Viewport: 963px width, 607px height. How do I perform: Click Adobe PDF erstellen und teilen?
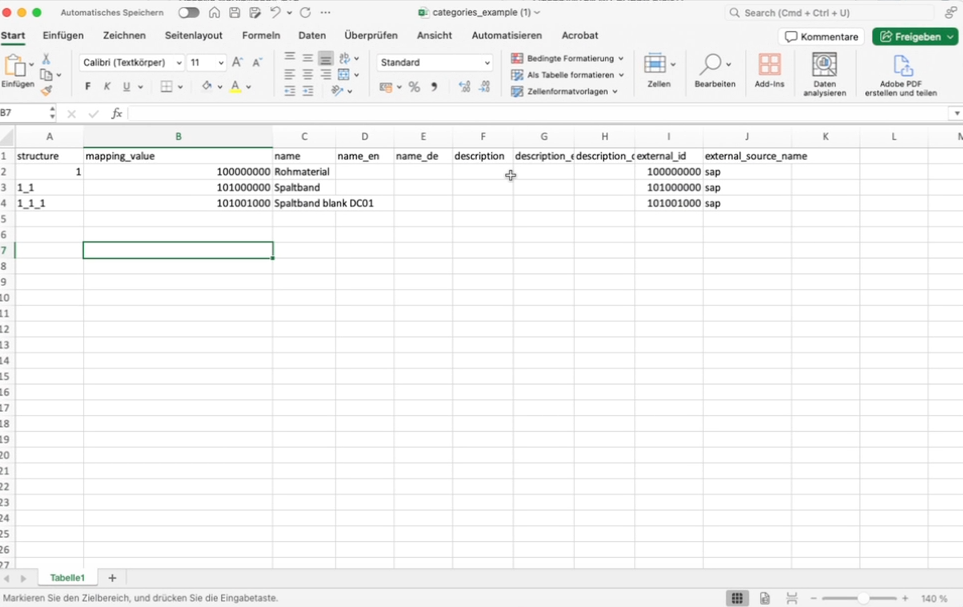coord(901,75)
